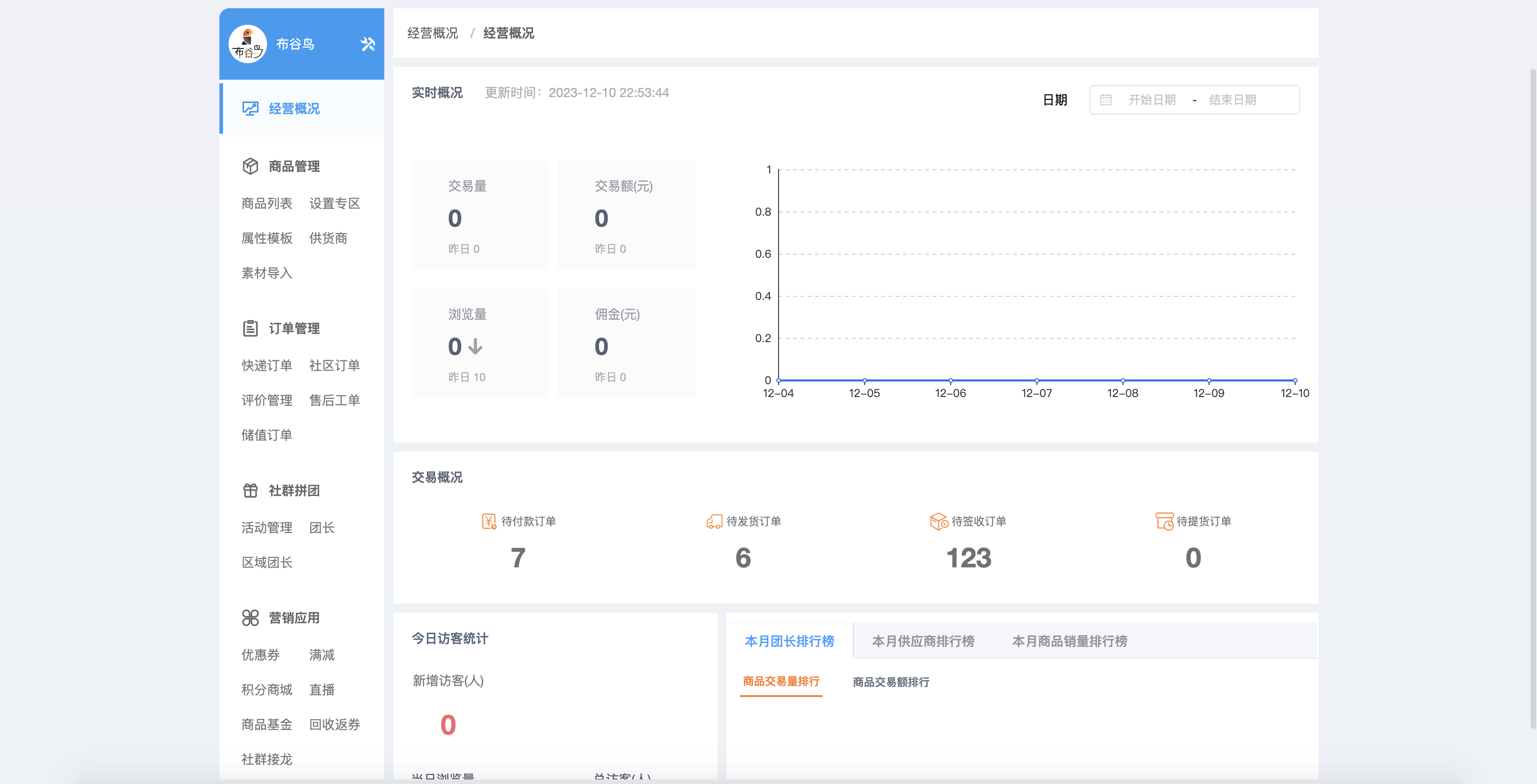Click the 商品管理 box icon
Screen dimensions: 1537x784
click(x=250, y=166)
